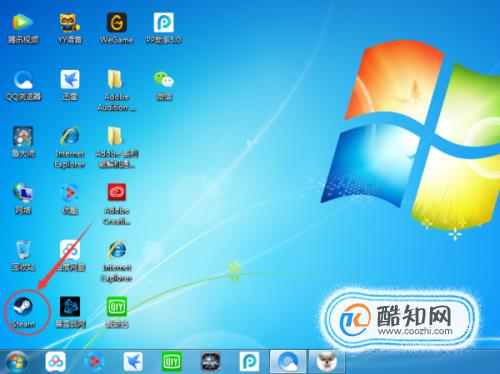Select the QQ浏览器 desktop shortcut
The height and width of the screenshot is (374, 500).
point(23,85)
